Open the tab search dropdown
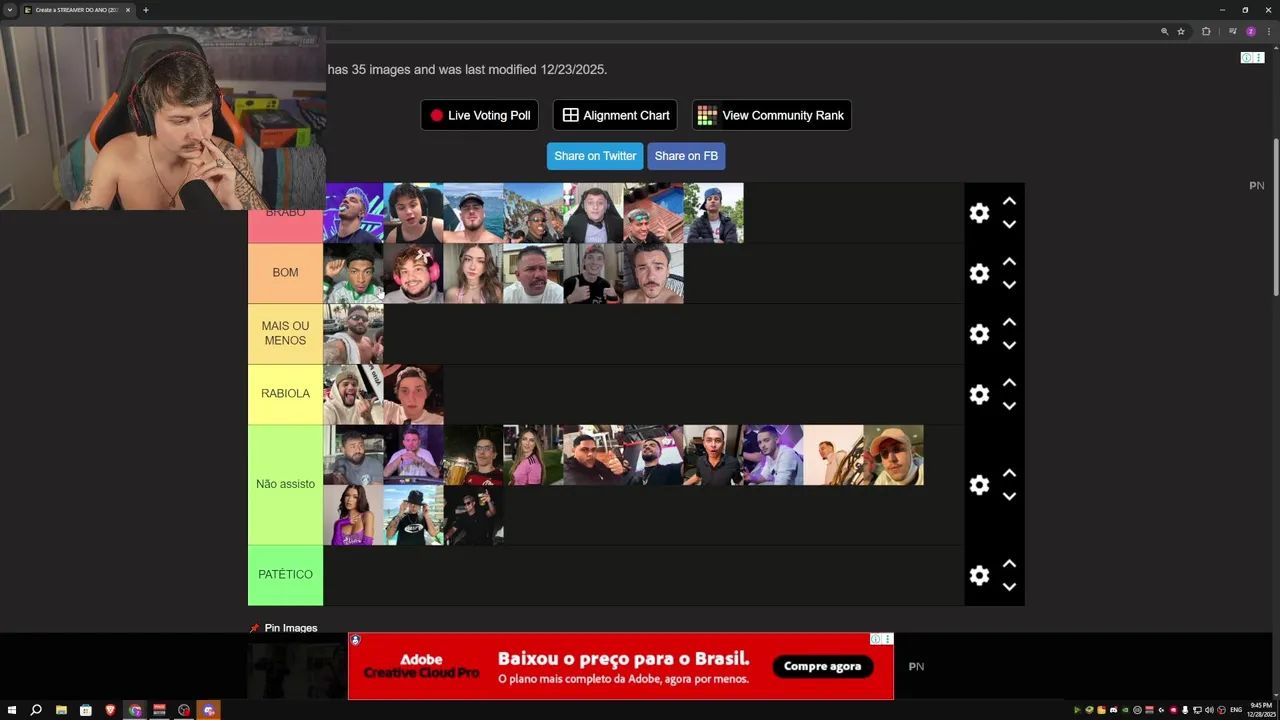This screenshot has height=720, width=1280. tap(10, 10)
